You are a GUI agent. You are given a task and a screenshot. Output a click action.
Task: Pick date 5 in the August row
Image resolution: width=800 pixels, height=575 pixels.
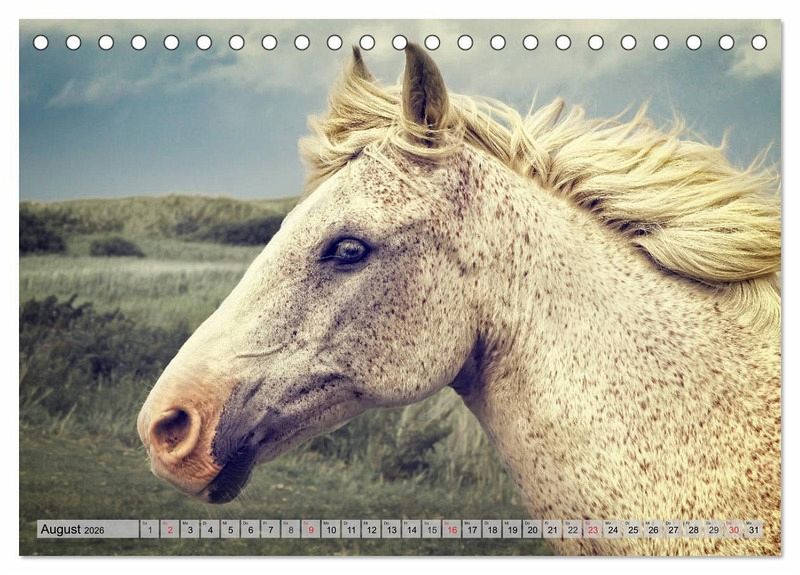click(230, 529)
